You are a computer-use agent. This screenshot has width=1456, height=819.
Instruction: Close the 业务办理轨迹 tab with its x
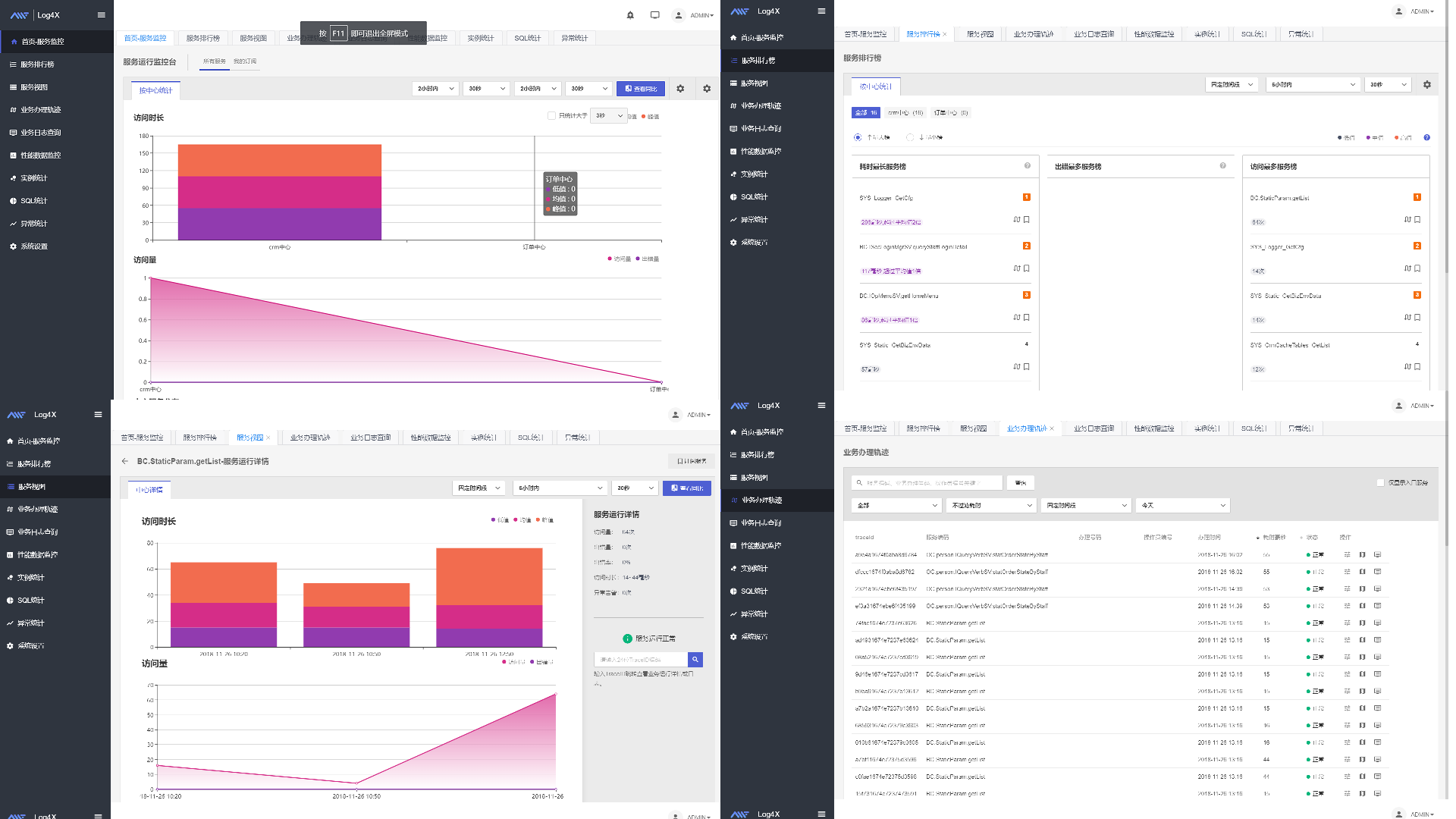(1052, 429)
